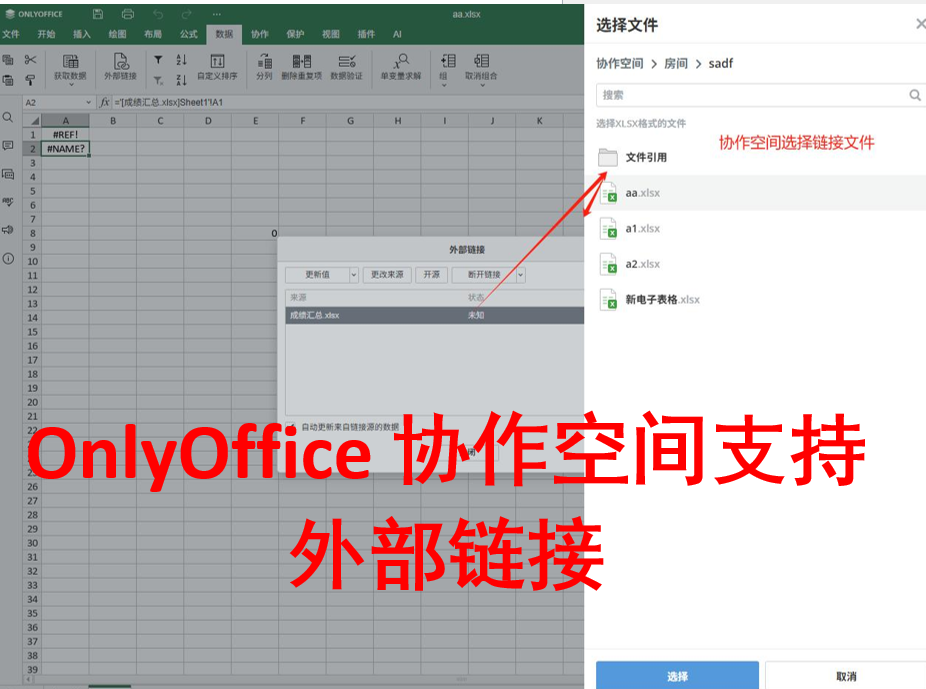Screen dimensions: 926x689
Task: Expand the name box A2 dropdown
Action: (89, 102)
